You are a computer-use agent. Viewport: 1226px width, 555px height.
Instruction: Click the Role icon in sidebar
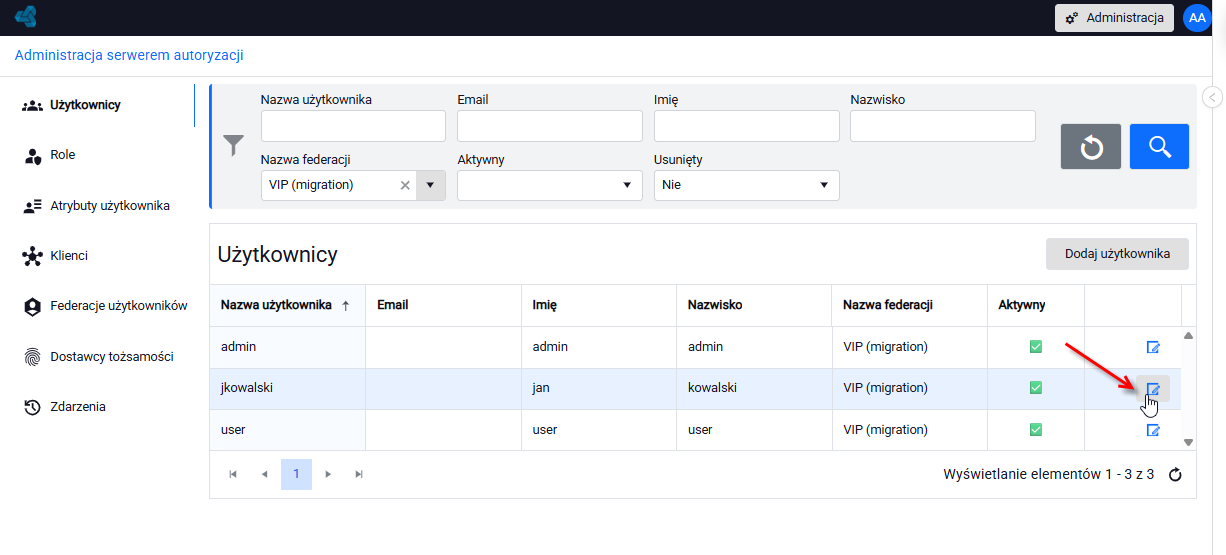click(31, 155)
